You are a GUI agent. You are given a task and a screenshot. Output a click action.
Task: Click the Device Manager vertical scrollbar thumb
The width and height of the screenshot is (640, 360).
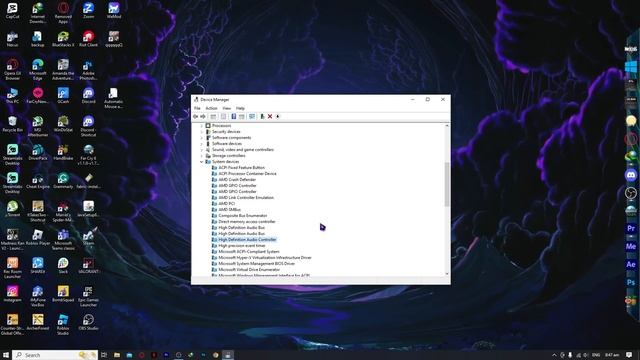(447, 184)
